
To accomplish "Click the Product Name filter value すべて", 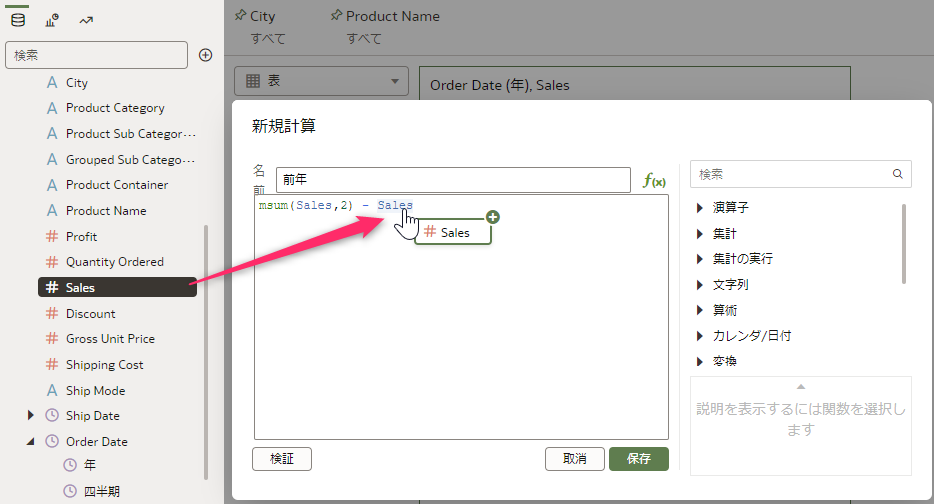I will (364, 39).
